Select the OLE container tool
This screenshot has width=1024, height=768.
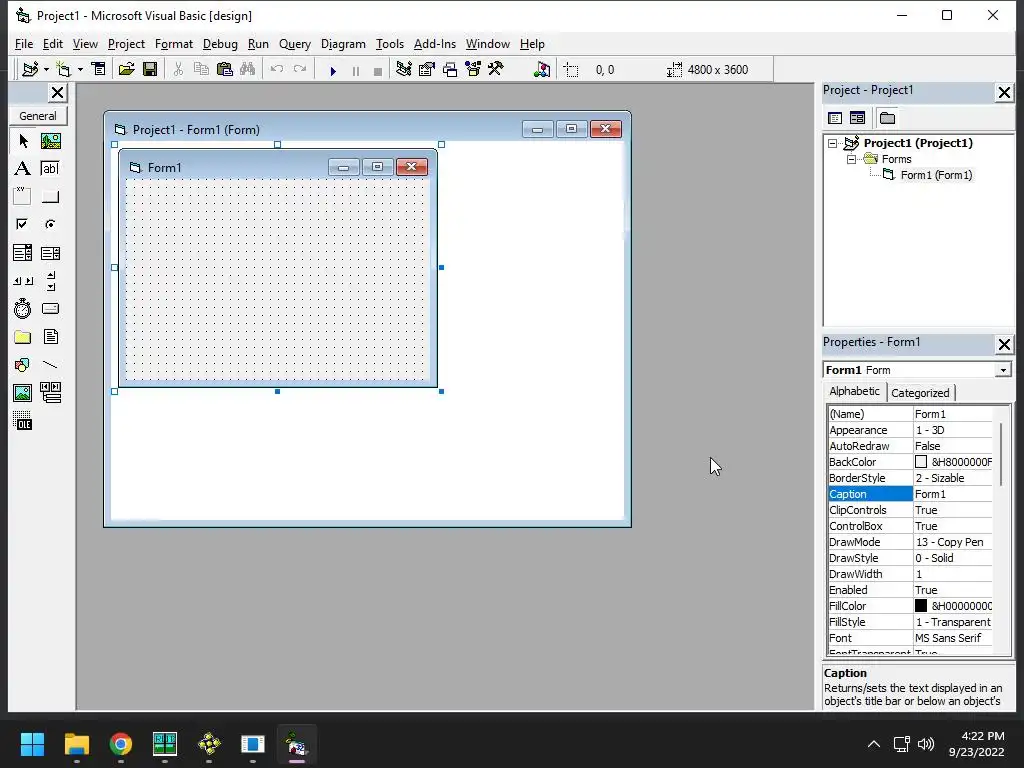[x=23, y=421]
